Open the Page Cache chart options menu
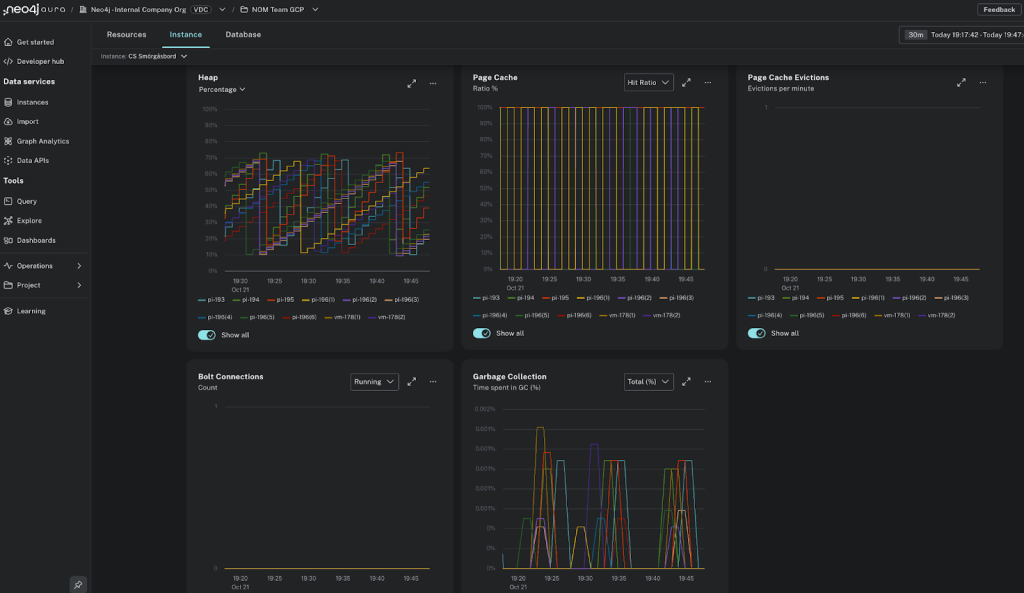Screen dimensions: 1024x593 point(708,83)
